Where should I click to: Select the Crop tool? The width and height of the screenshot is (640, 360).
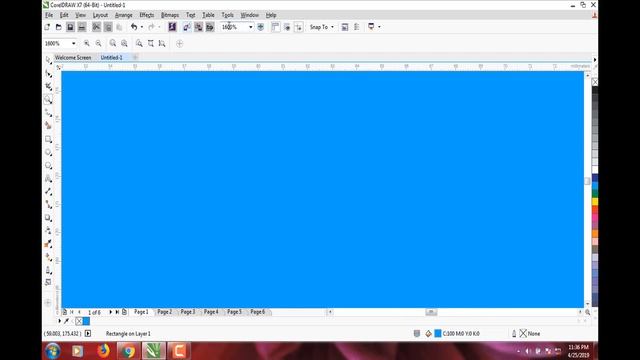point(48,87)
